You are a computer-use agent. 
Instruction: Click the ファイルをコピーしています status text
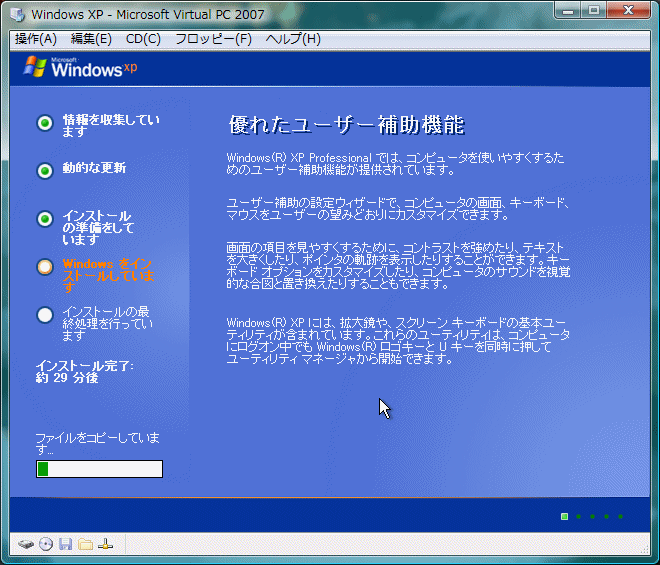[x=97, y=443]
